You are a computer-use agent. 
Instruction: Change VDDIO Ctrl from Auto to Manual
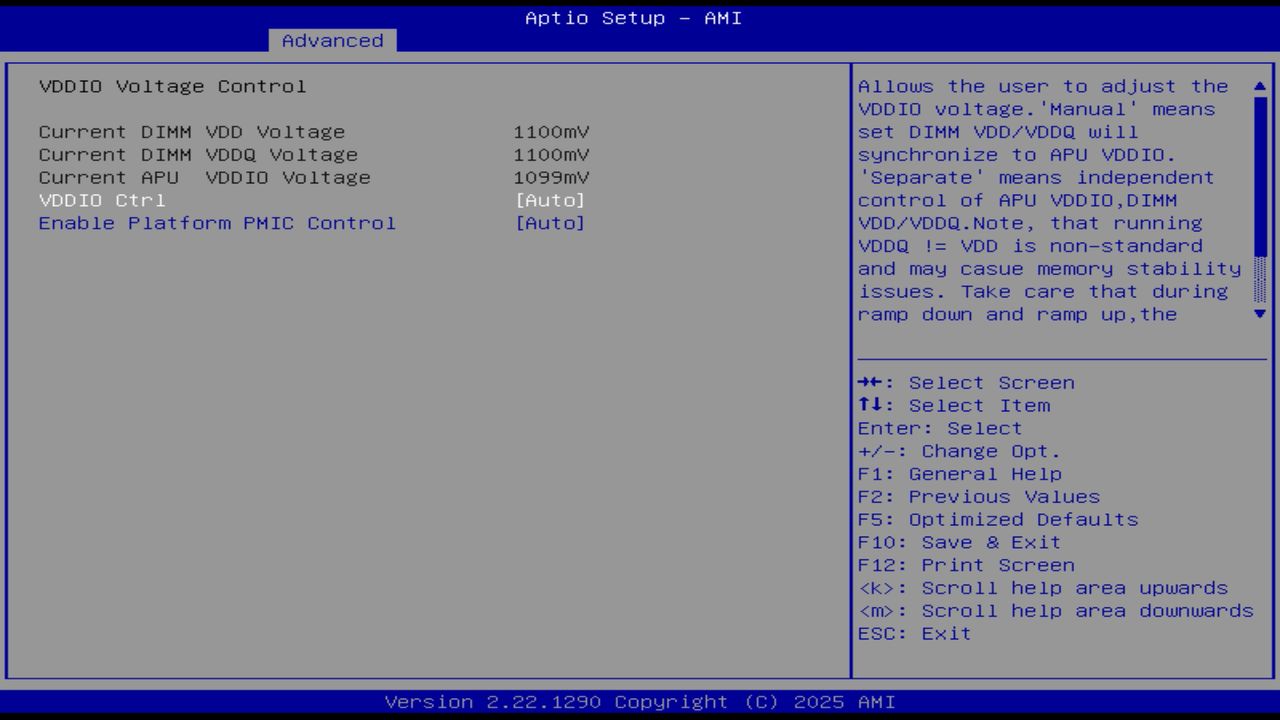551,200
